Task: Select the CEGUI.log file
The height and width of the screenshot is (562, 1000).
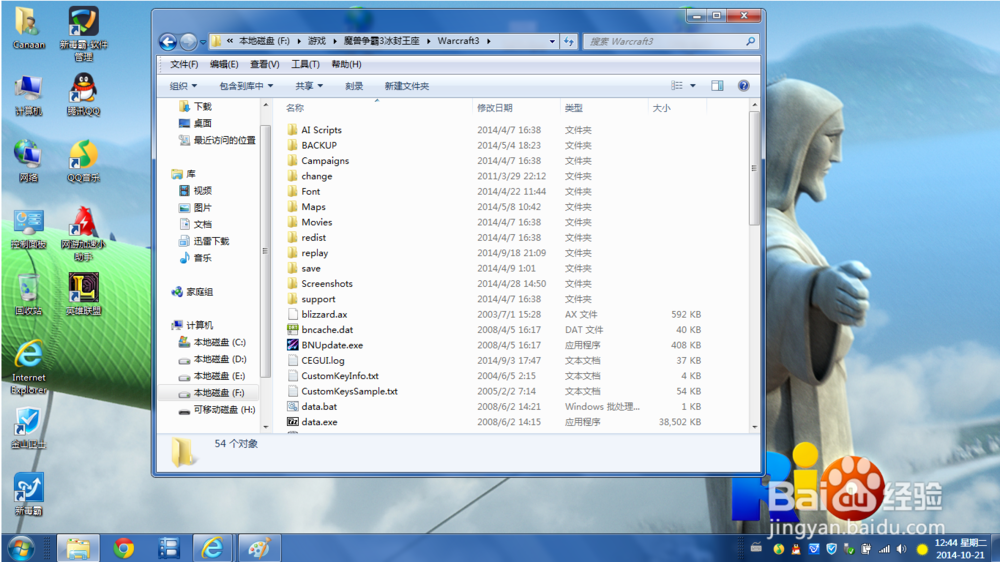Action: click(316, 361)
